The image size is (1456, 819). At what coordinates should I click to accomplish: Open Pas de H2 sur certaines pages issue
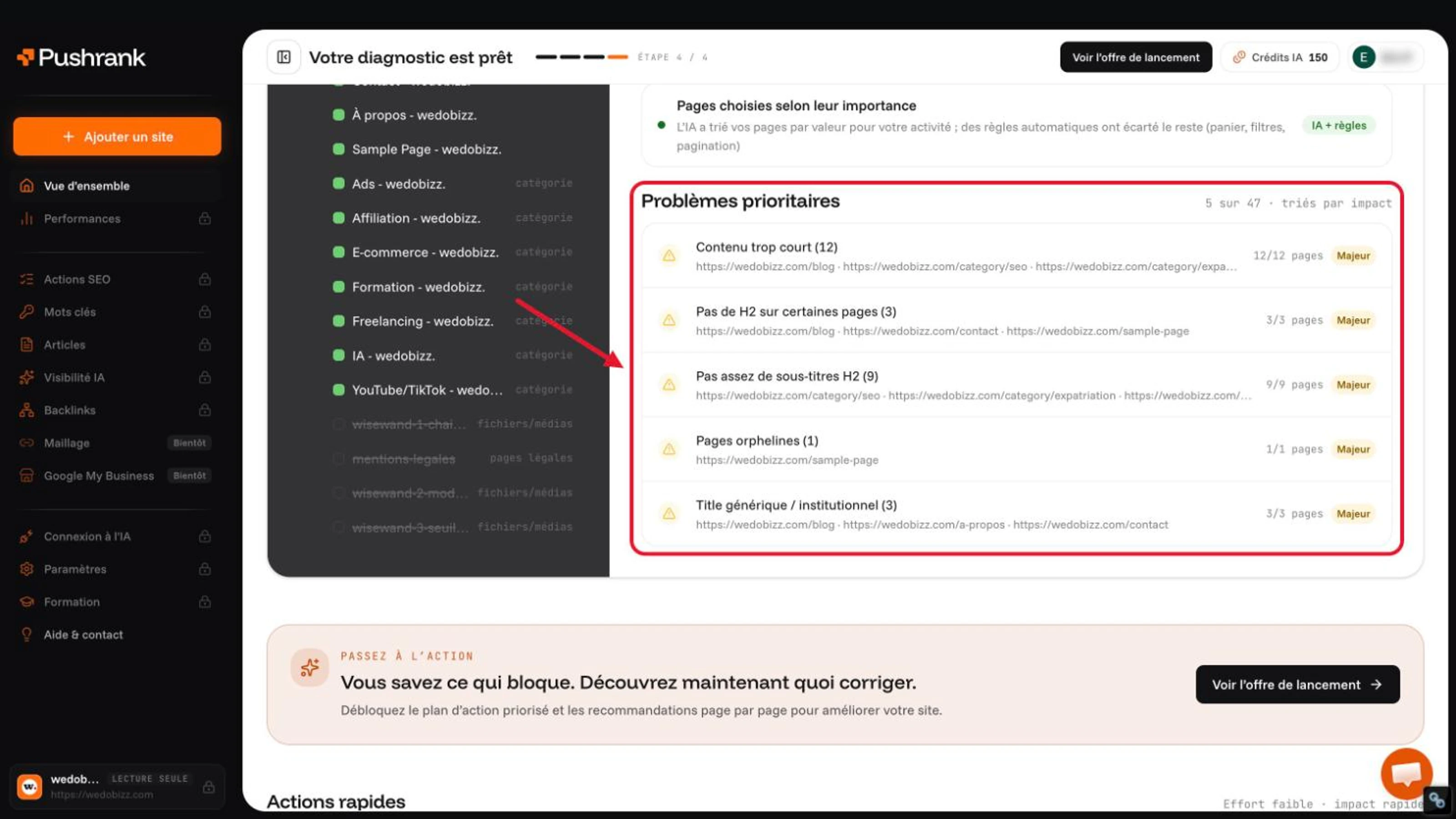[1016, 320]
